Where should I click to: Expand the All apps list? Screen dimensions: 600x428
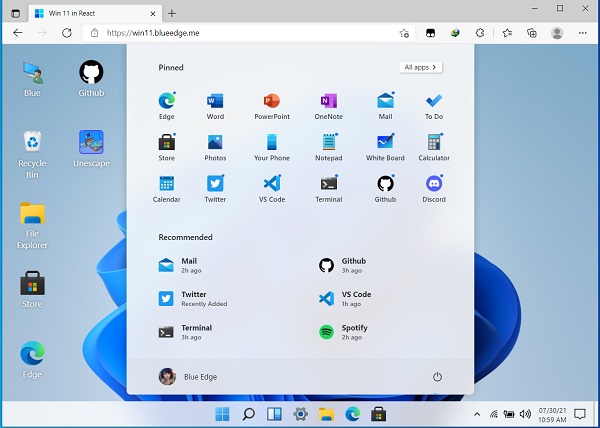420,67
